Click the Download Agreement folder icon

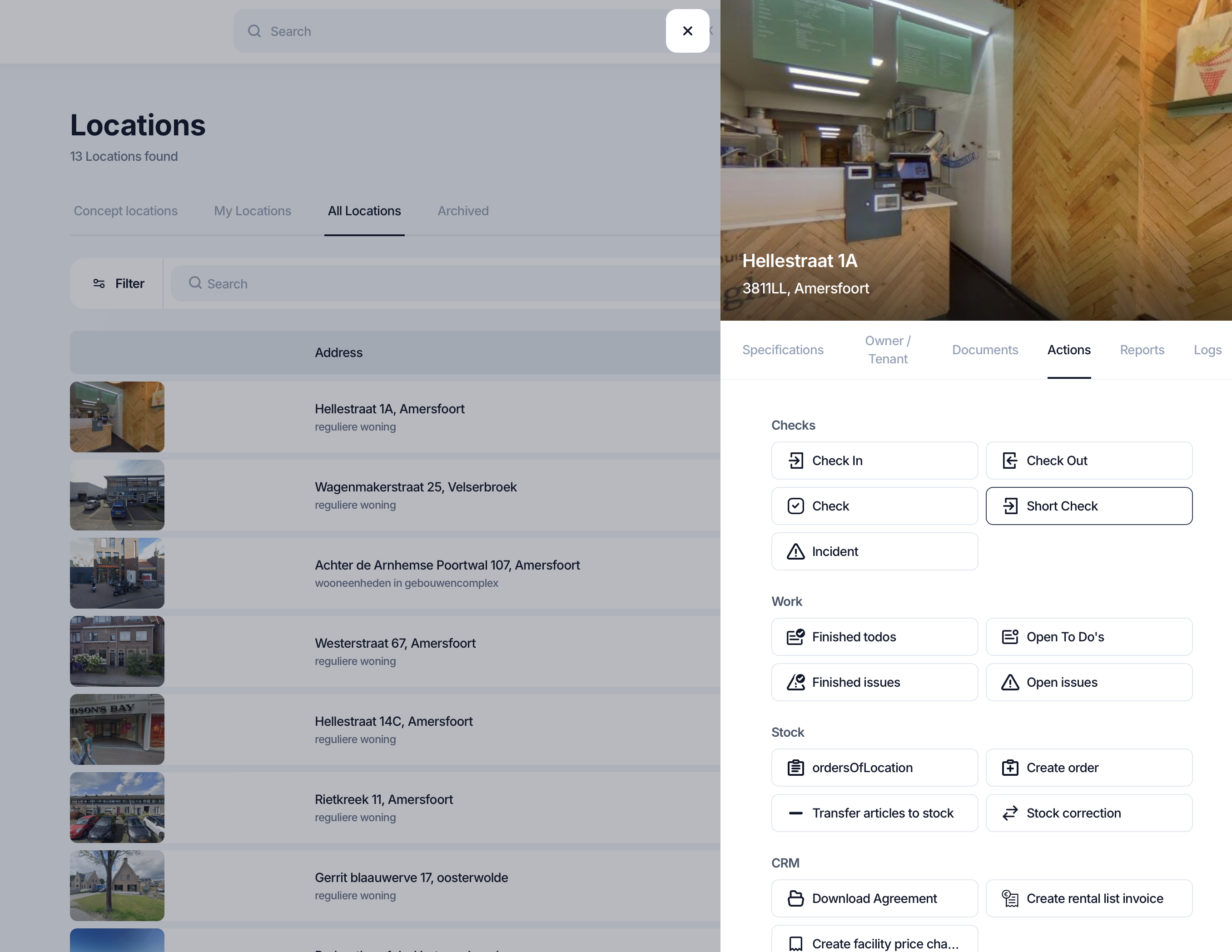795,898
